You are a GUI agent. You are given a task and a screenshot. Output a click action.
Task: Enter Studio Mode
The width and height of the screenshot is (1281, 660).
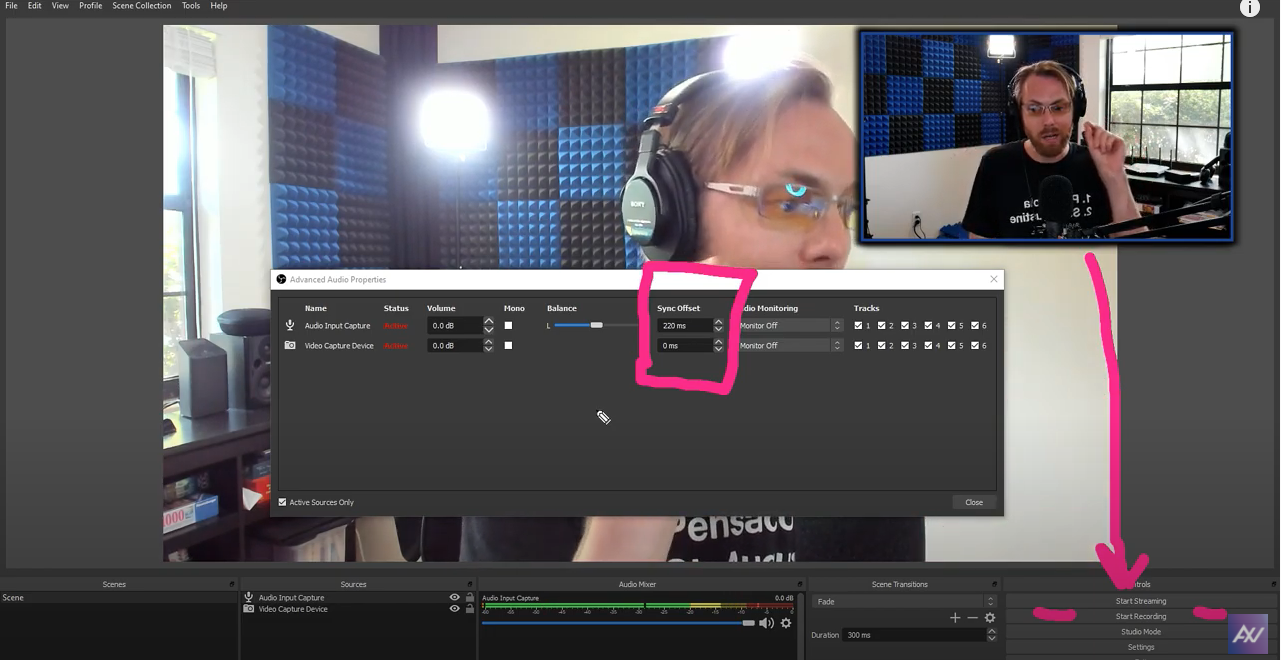pos(1141,631)
